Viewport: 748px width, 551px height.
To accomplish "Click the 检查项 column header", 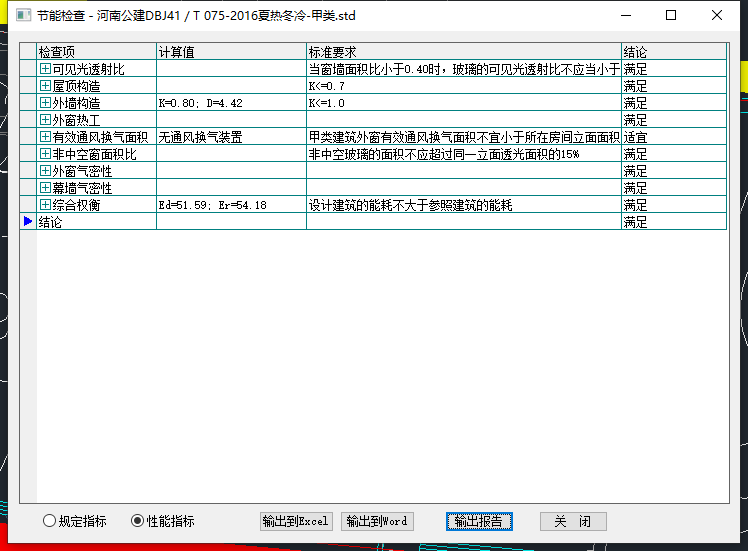I will coord(96,51).
